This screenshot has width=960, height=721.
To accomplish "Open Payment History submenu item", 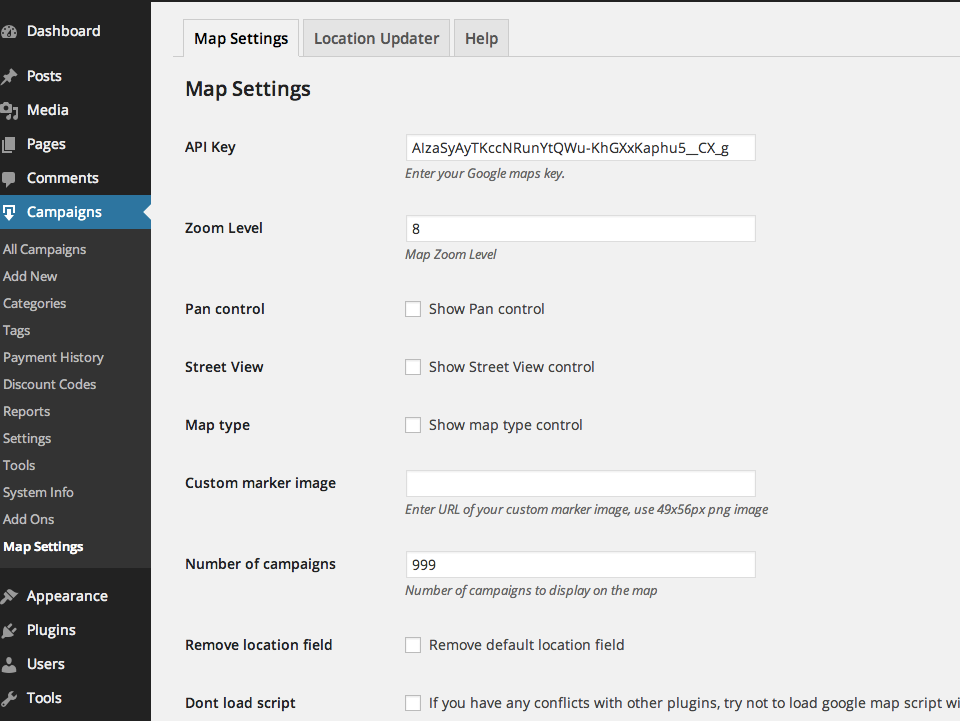I will click(x=53, y=357).
